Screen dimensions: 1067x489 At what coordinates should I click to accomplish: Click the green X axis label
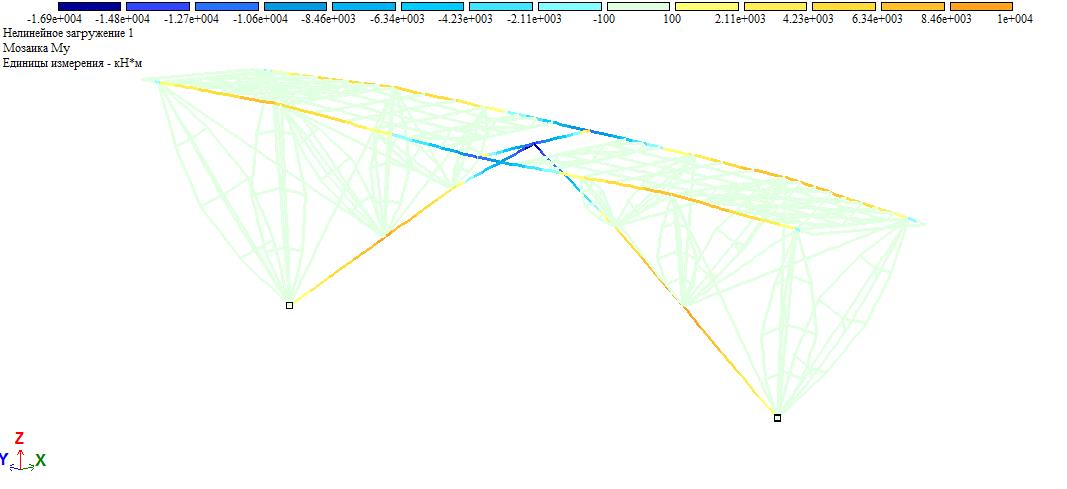coord(41,460)
